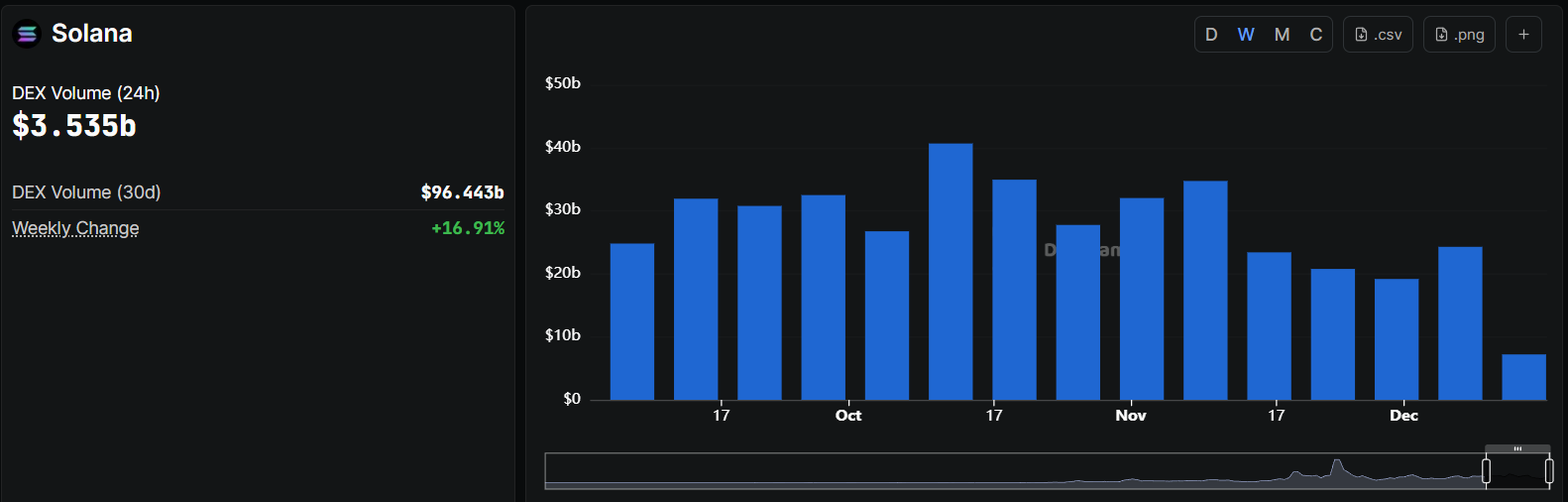Switch chart to Monthly (M) view
Screen dimensions: 1568x502
coord(1282,35)
